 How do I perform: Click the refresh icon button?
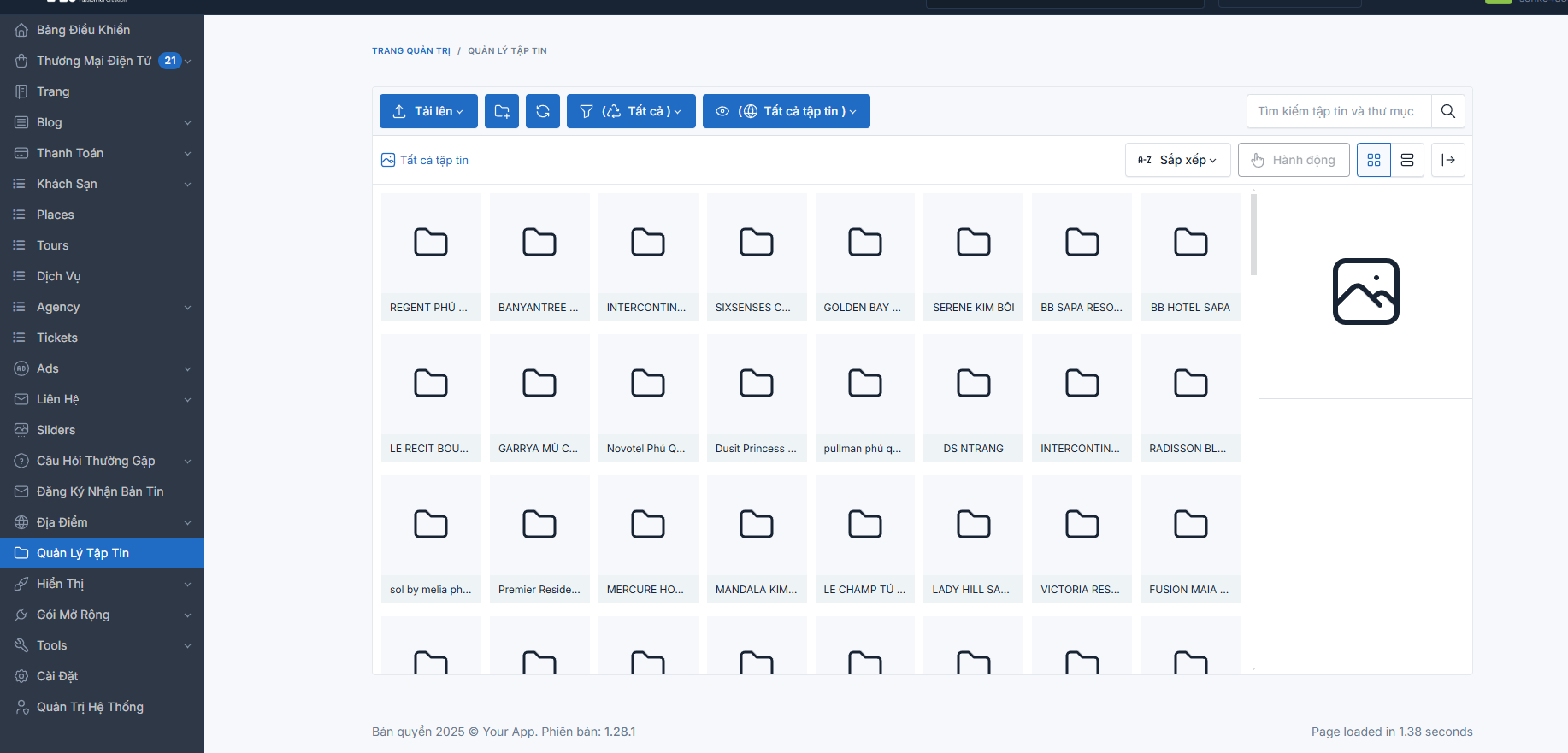543,111
